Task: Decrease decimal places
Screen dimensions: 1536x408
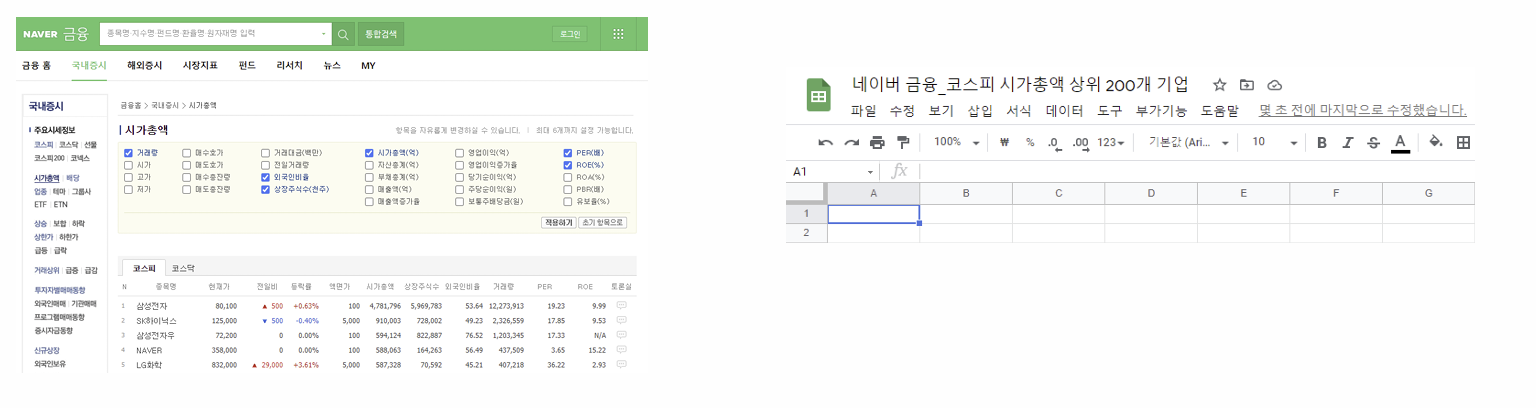Action: pos(1054,142)
